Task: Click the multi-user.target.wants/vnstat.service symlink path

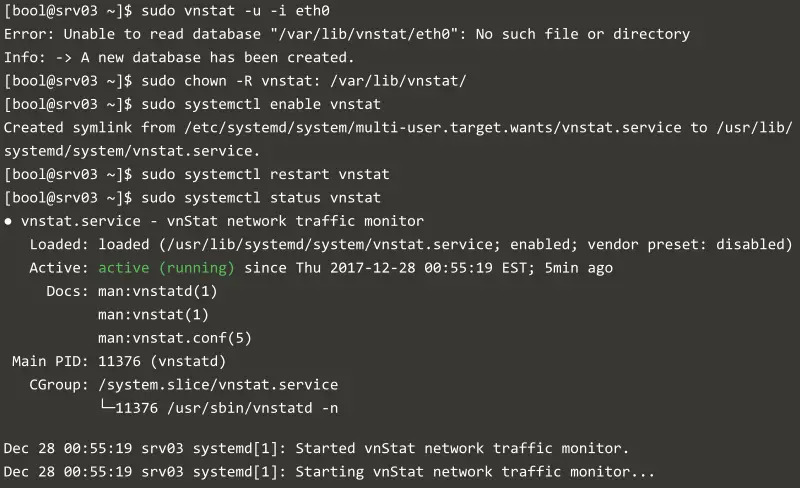Action: pyautogui.click(x=433, y=128)
